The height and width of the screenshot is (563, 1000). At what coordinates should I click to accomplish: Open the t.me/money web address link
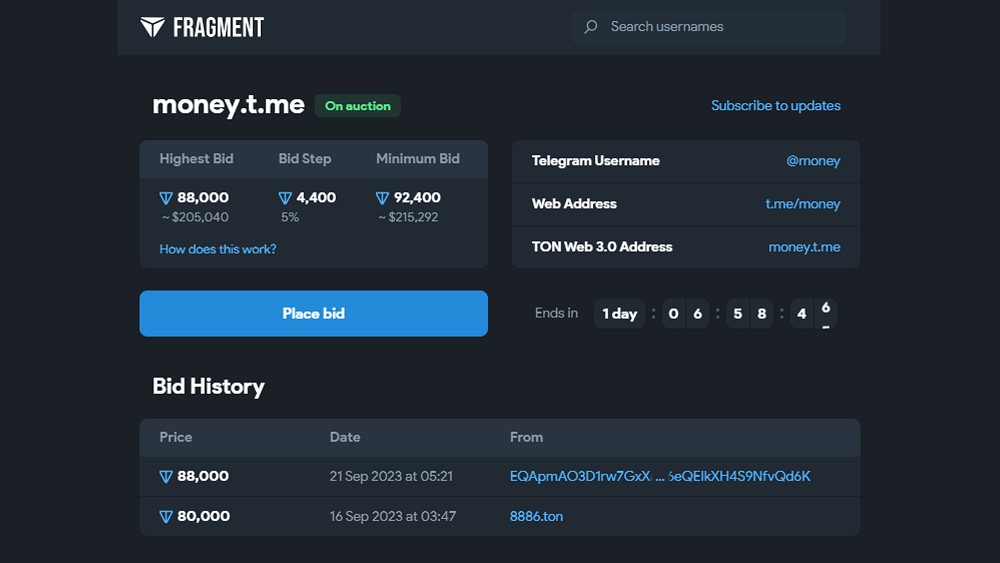point(803,204)
